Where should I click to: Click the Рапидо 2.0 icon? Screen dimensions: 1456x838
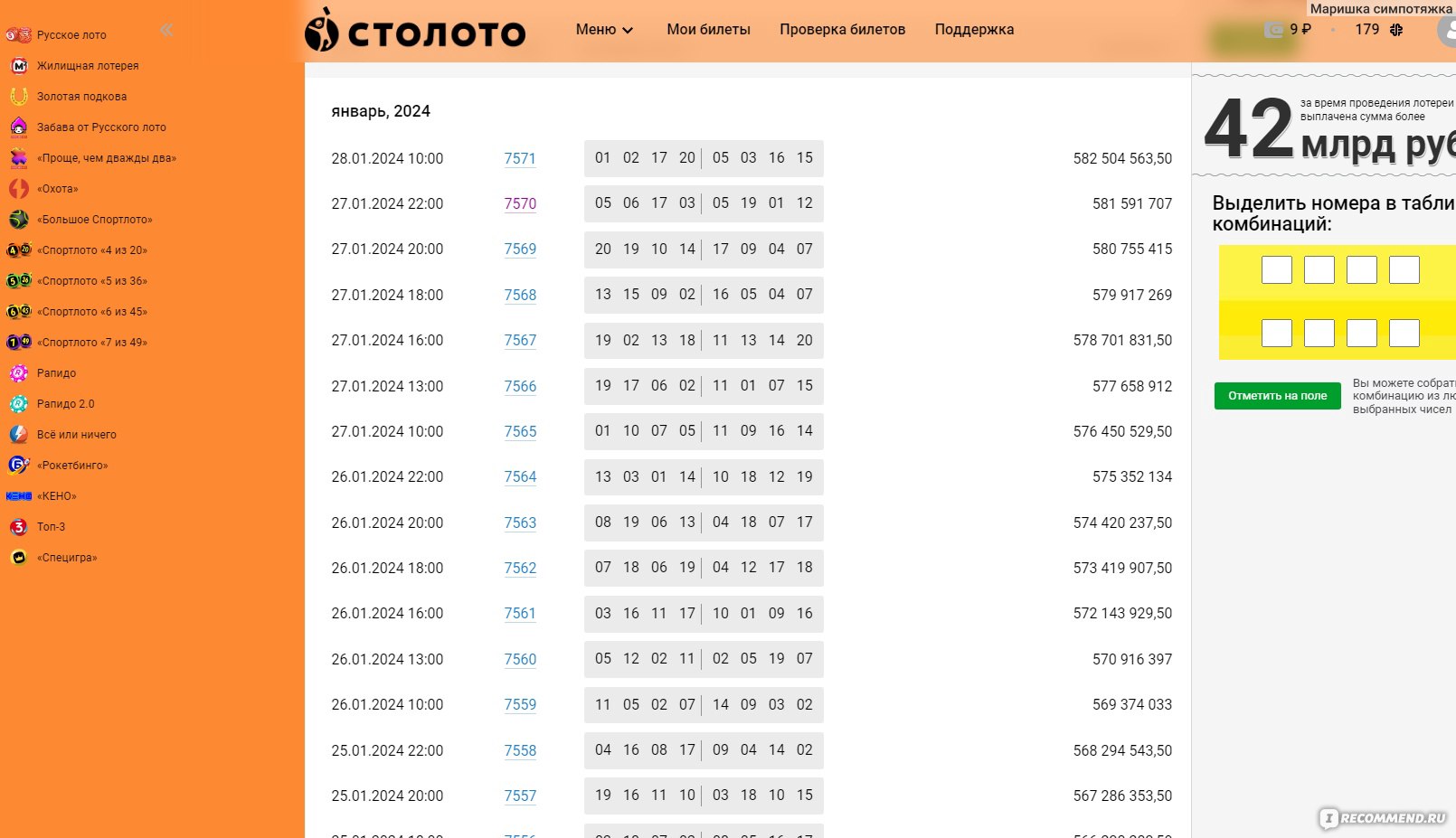click(x=19, y=404)
